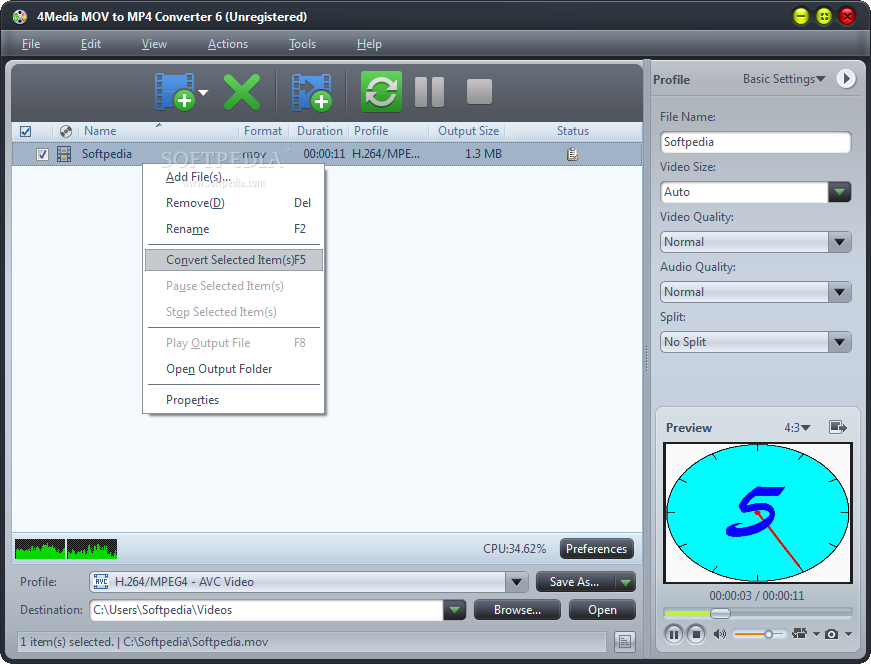Click the File Name input field

755,142
